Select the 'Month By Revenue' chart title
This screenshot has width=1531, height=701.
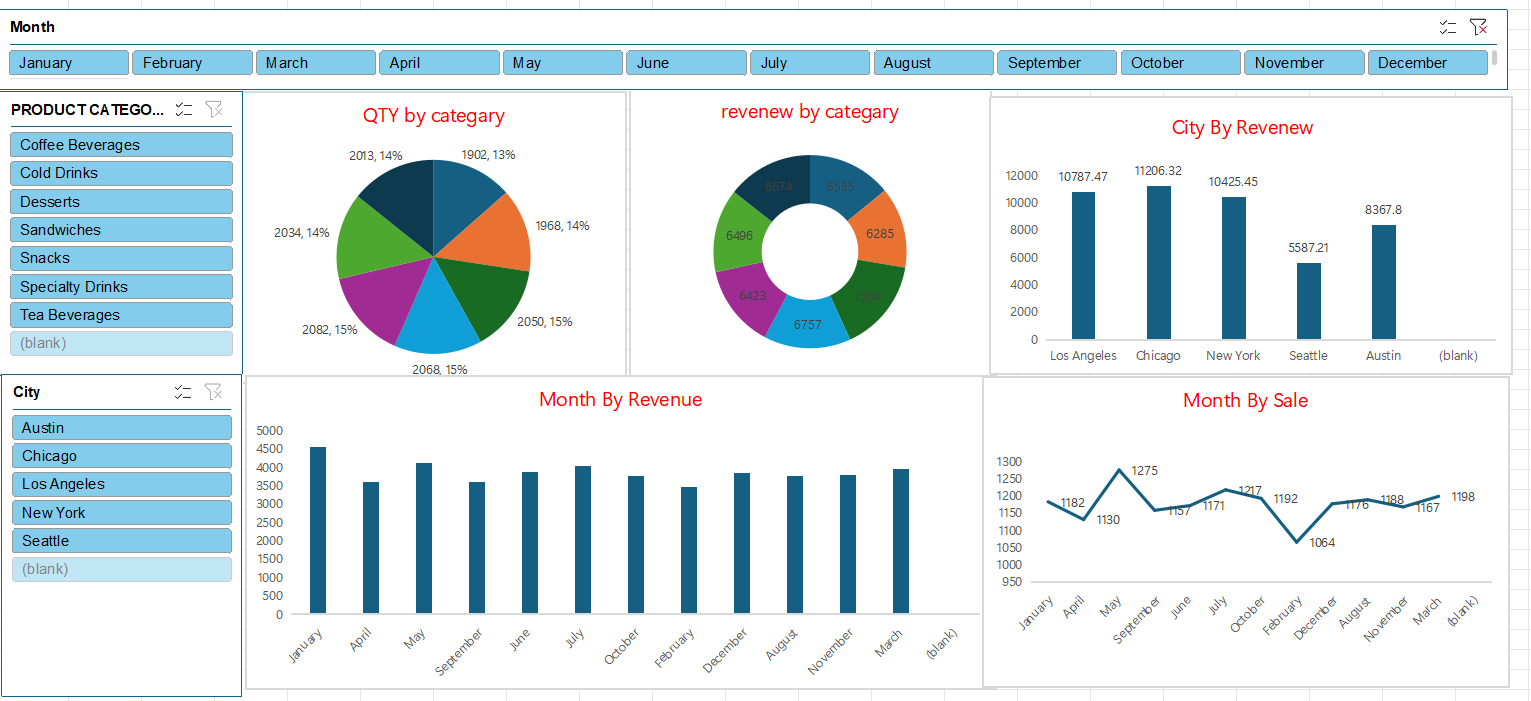(621, 400)
